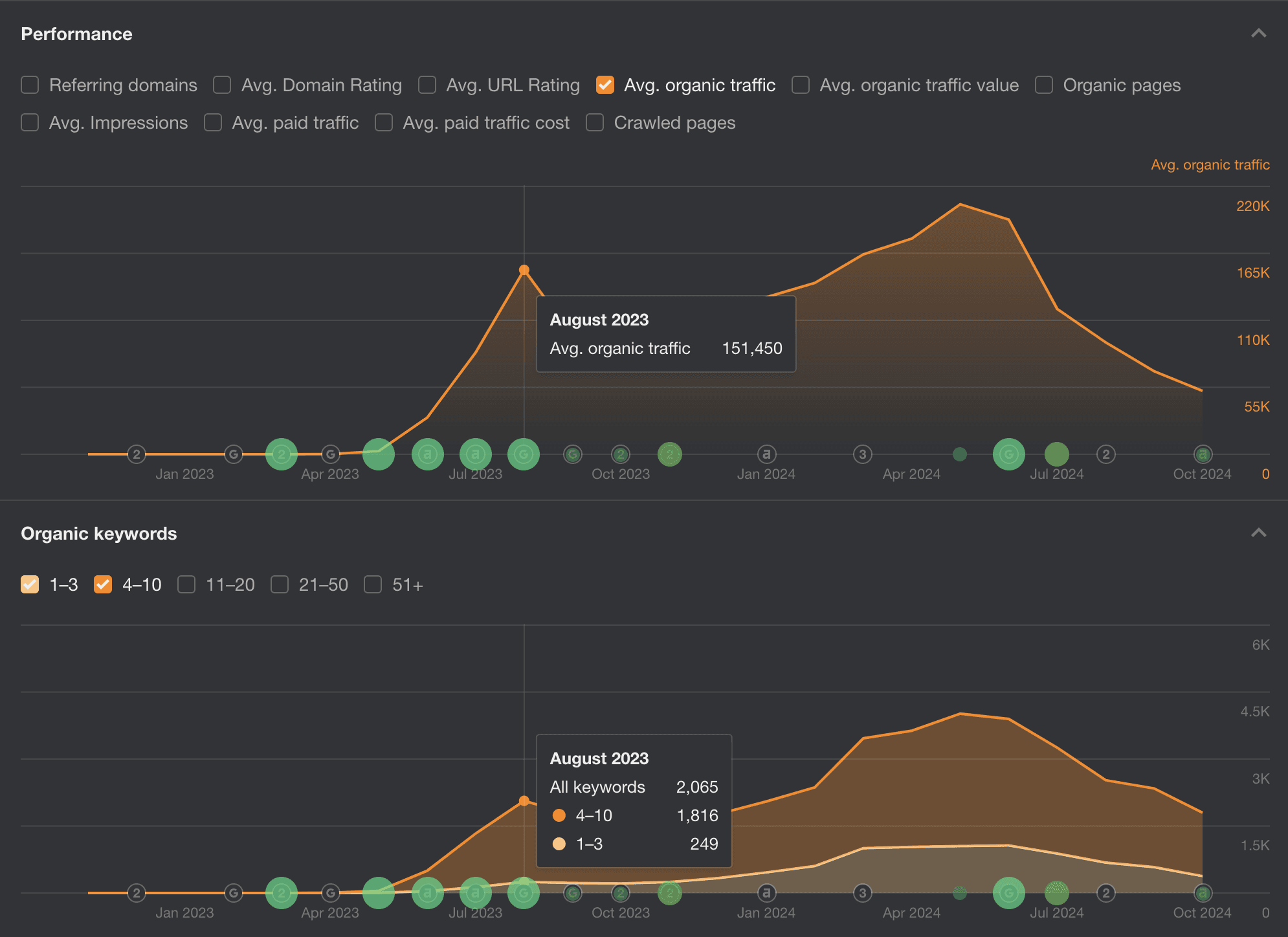Tick the Avg. Domain Rating checkbox
Screen dimensions: 1288x937
click(x=222, y=85)
